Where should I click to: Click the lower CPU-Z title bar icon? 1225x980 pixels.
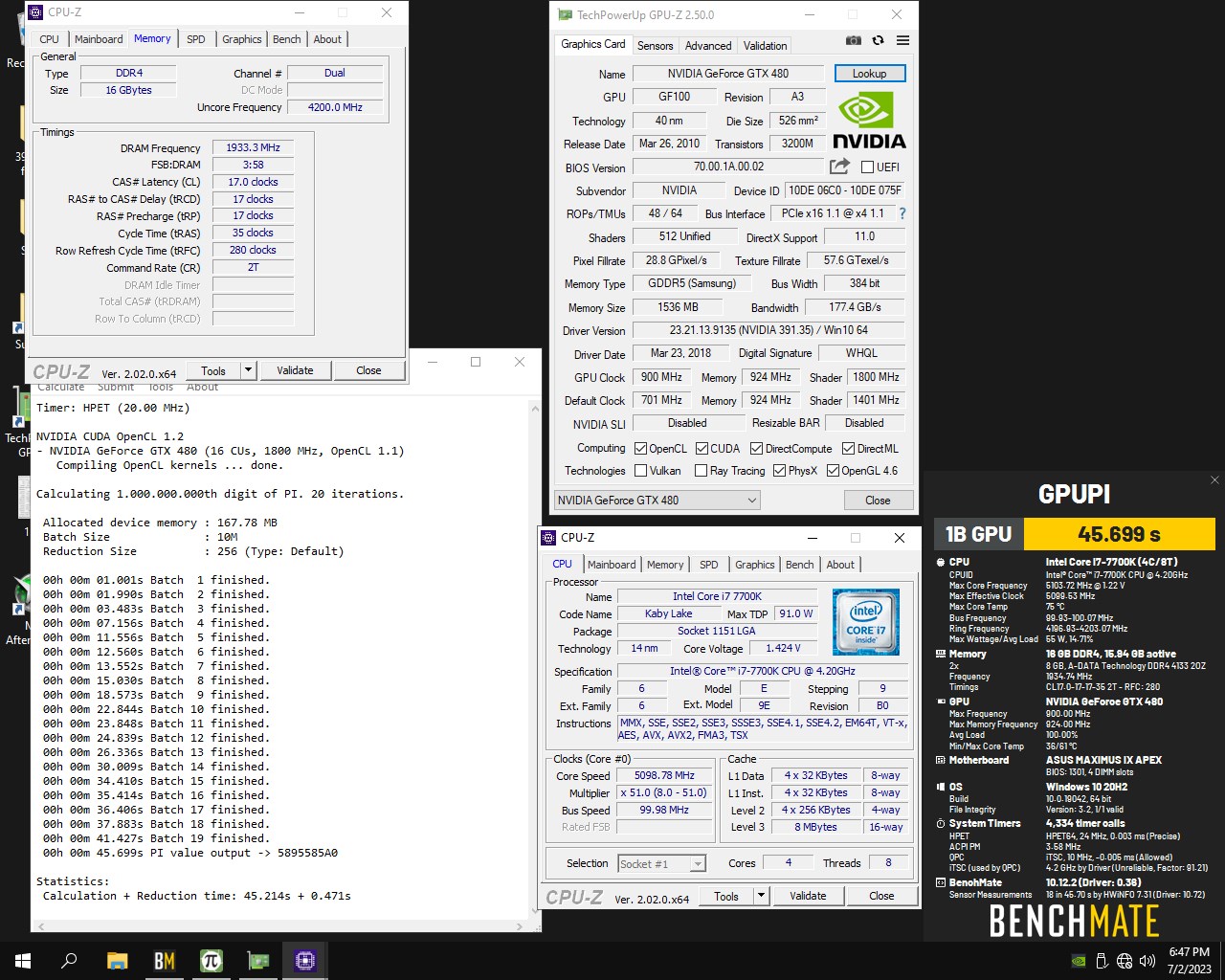(548, 538)
